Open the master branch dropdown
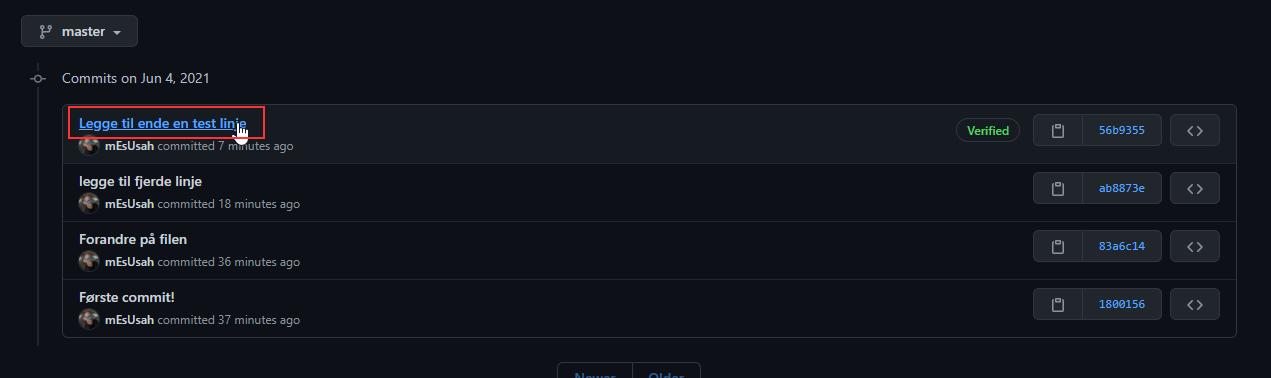Screen dimensions: 1271x378 79,31
